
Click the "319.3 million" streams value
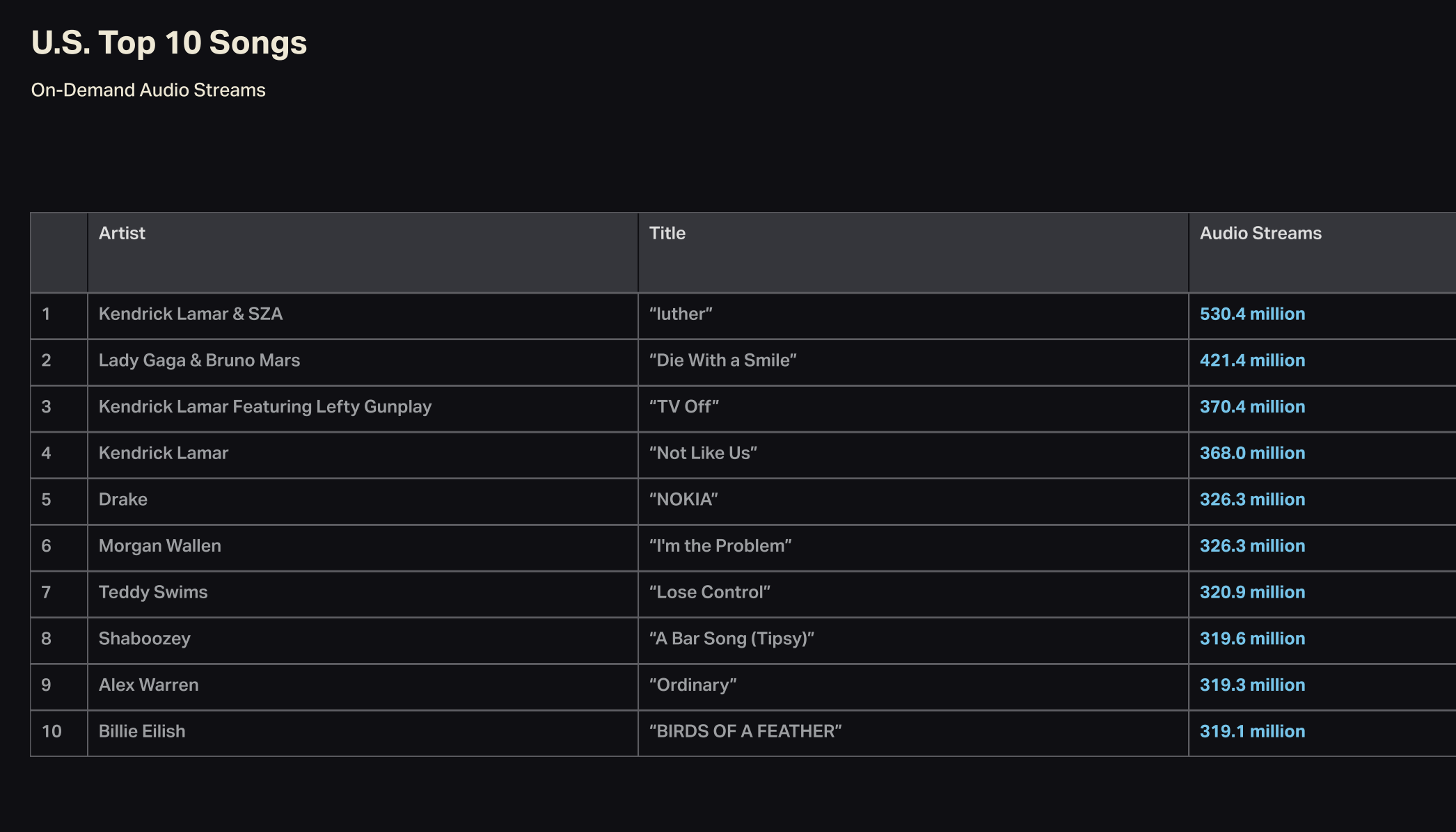(x=1252, y=685)
